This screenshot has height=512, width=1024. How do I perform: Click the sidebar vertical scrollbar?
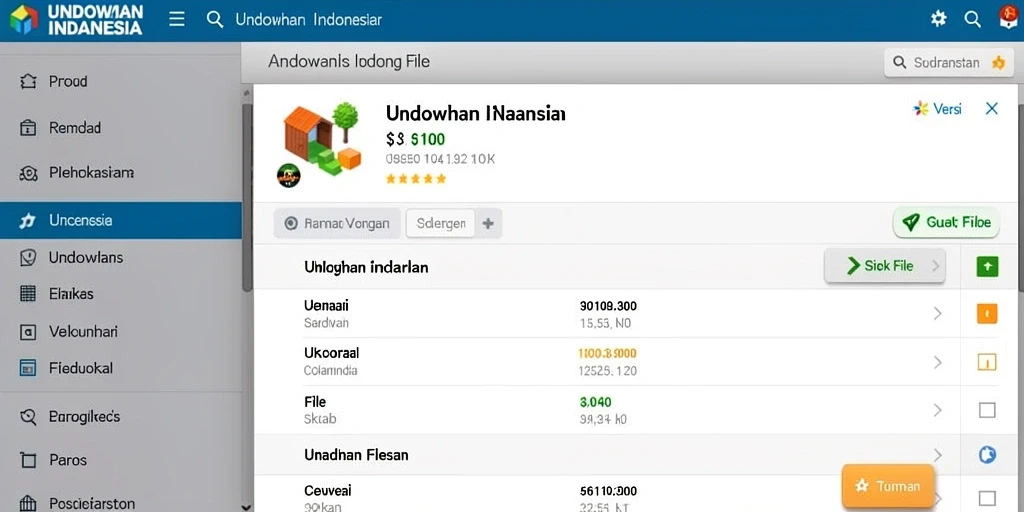[247, 196]
